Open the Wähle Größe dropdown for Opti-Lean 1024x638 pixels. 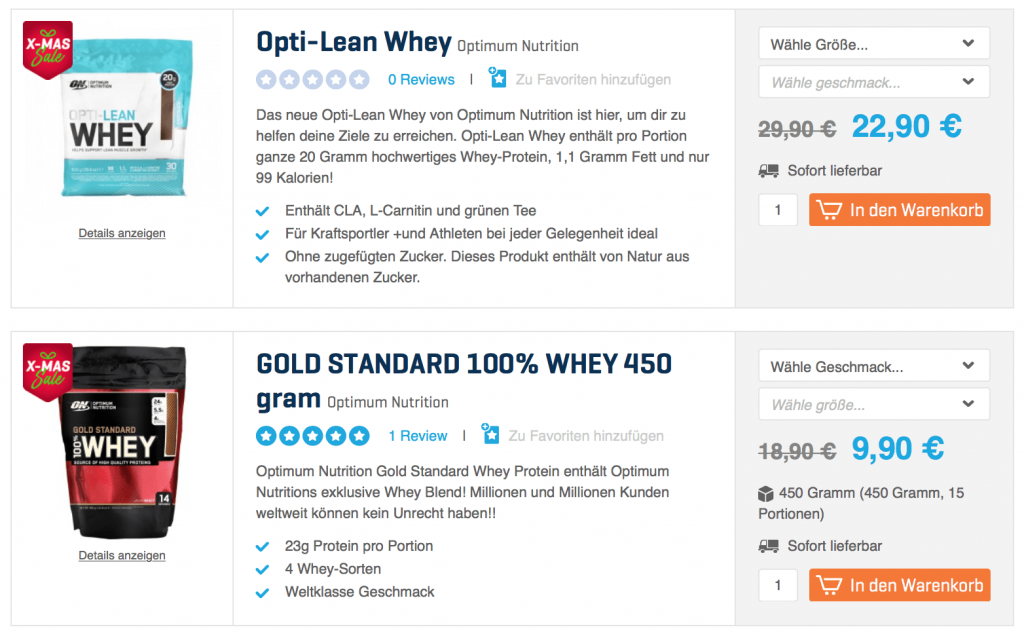click(x=874, y=44)
